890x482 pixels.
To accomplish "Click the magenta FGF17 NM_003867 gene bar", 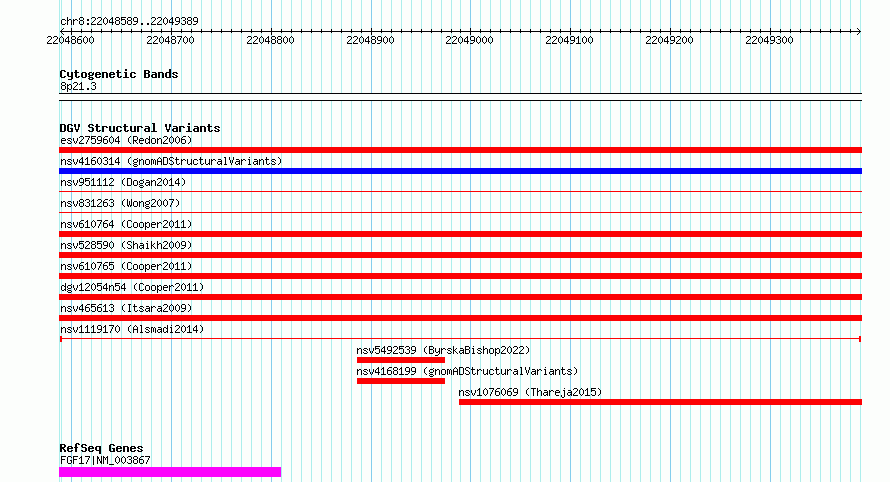I will point(170,472).
